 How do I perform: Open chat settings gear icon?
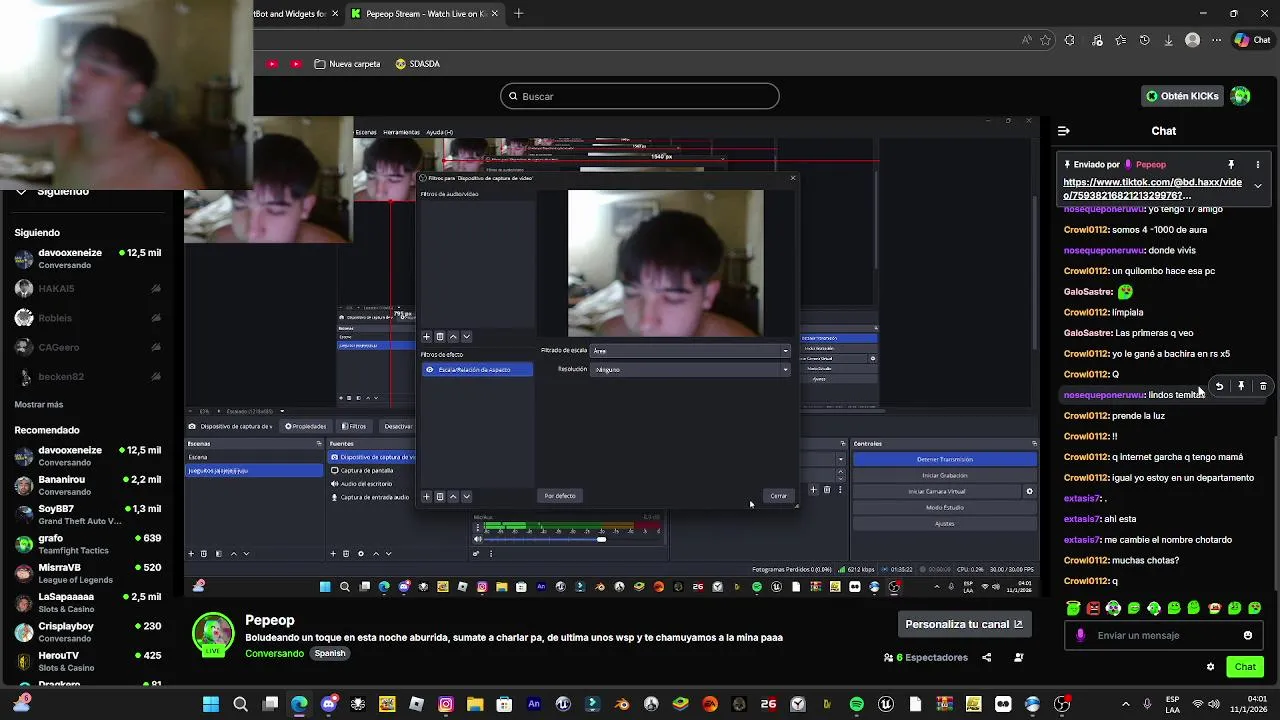(1210, 667)
